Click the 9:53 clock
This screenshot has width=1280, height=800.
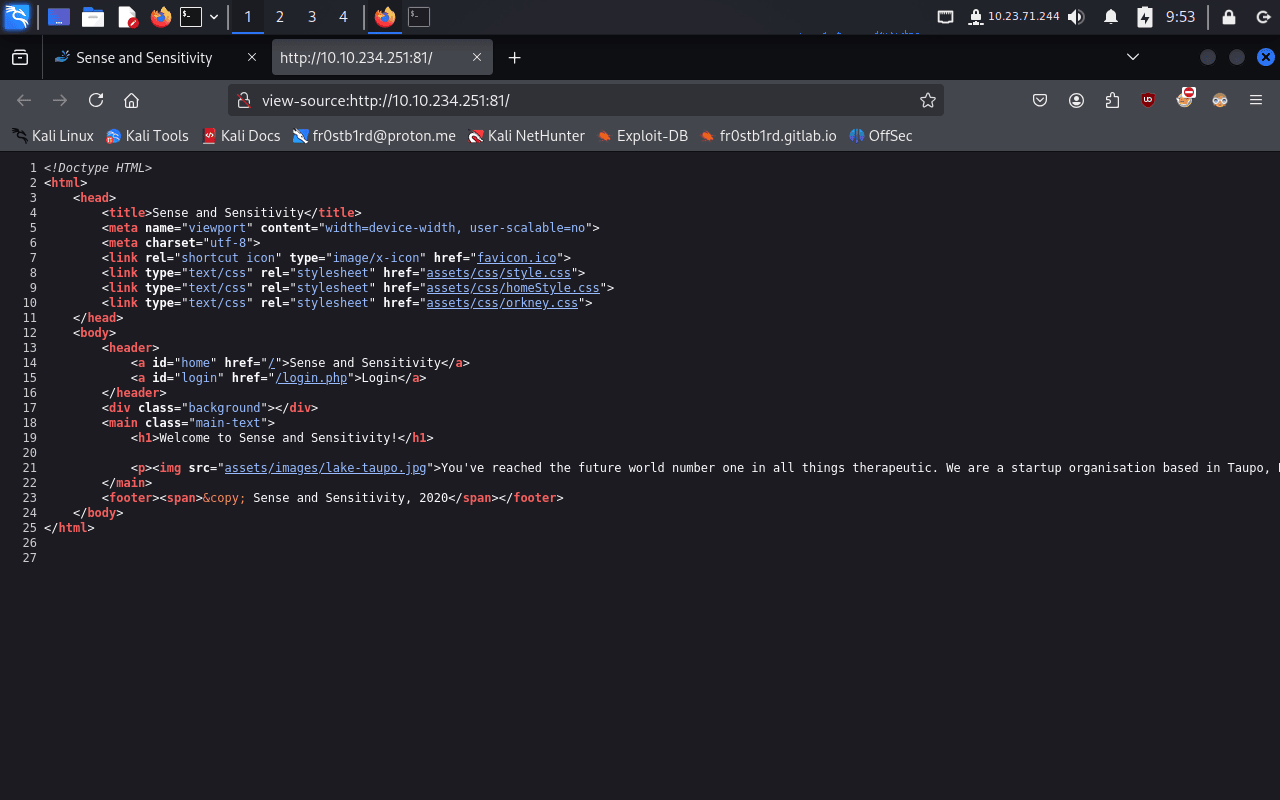pyautogui.click(x=1180, y=17)
